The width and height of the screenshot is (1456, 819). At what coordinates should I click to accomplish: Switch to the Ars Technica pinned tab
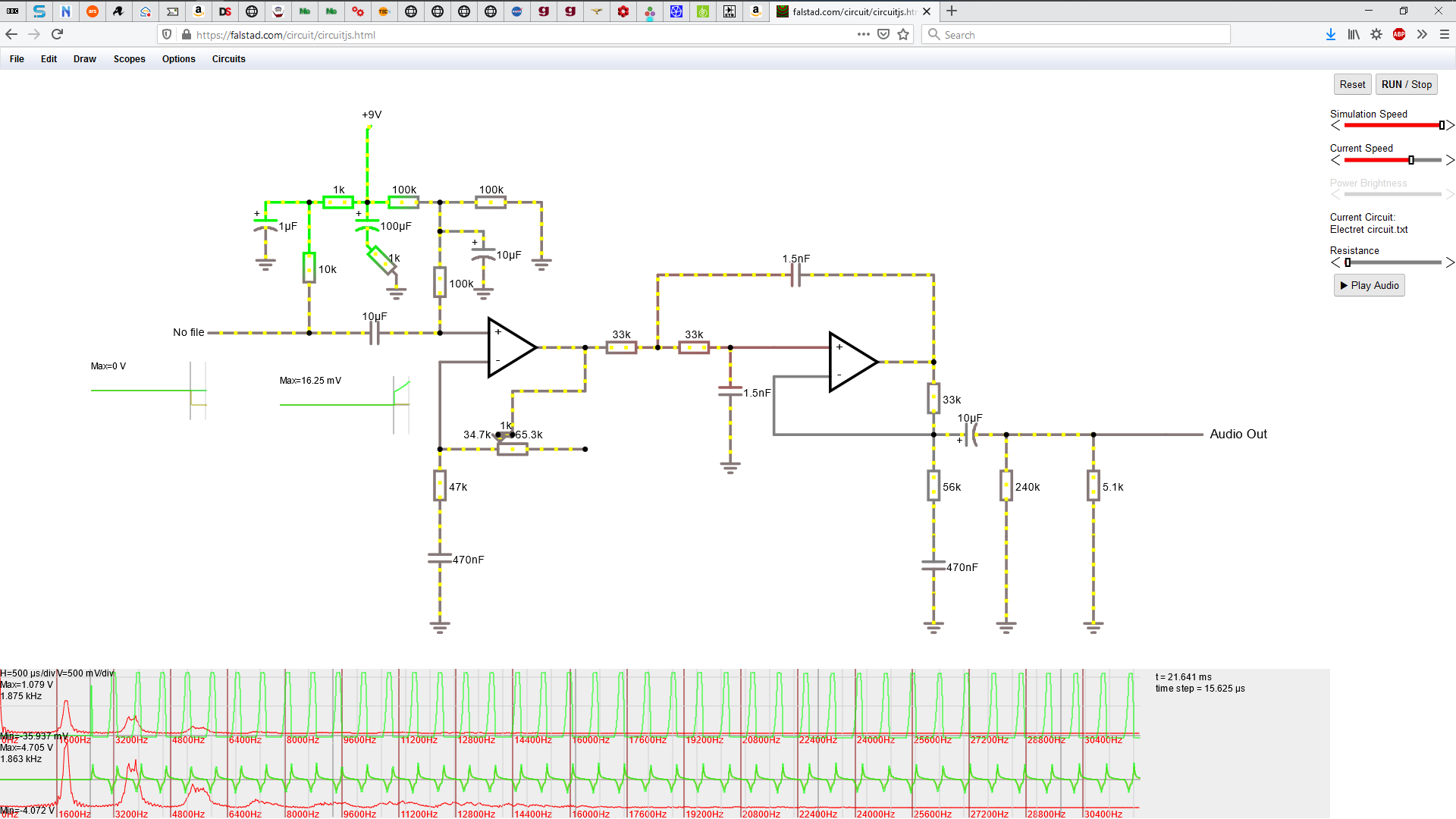click(93, 11)
